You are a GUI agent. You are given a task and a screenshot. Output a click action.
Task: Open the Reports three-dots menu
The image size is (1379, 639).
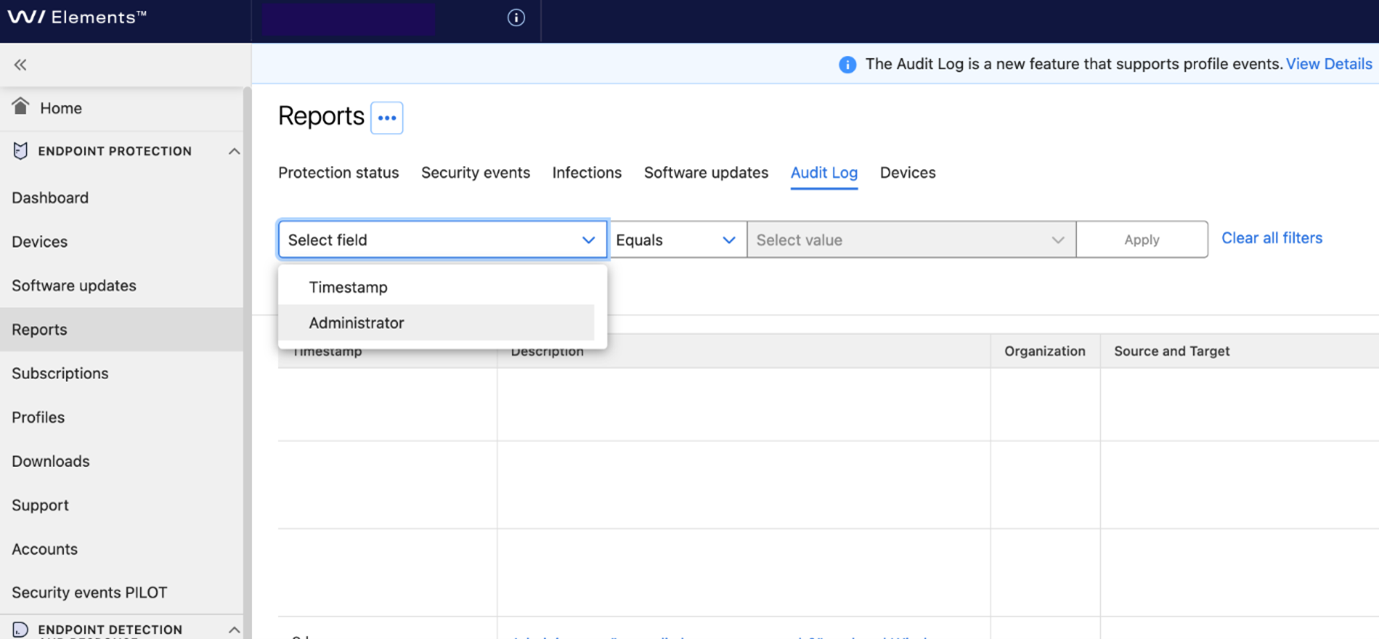[387, 118]
